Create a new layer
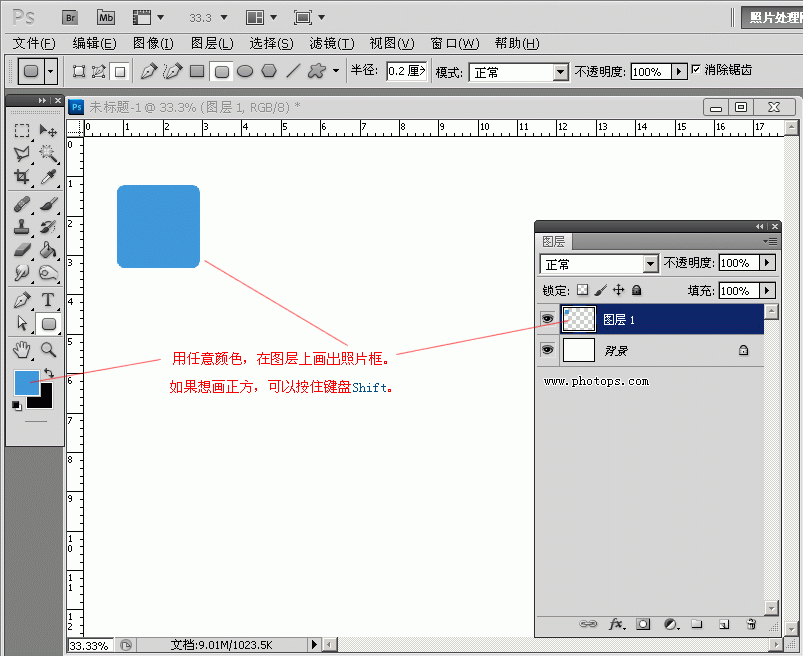The width and height of the screenshot is (803, 656). pos(724,624)
